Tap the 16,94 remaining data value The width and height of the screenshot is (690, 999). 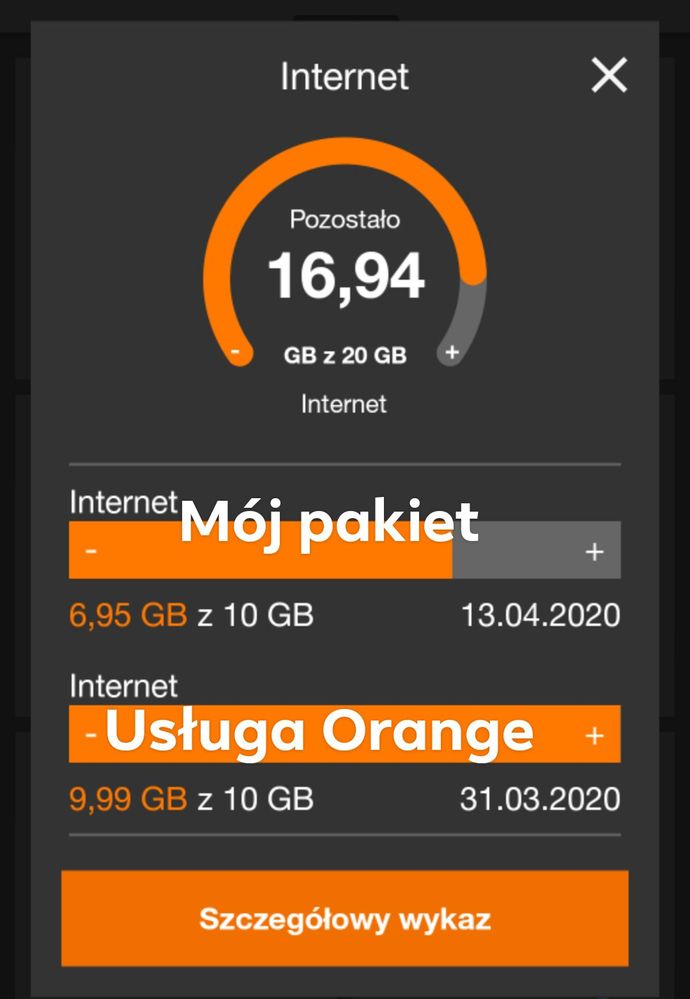[345, 276]
